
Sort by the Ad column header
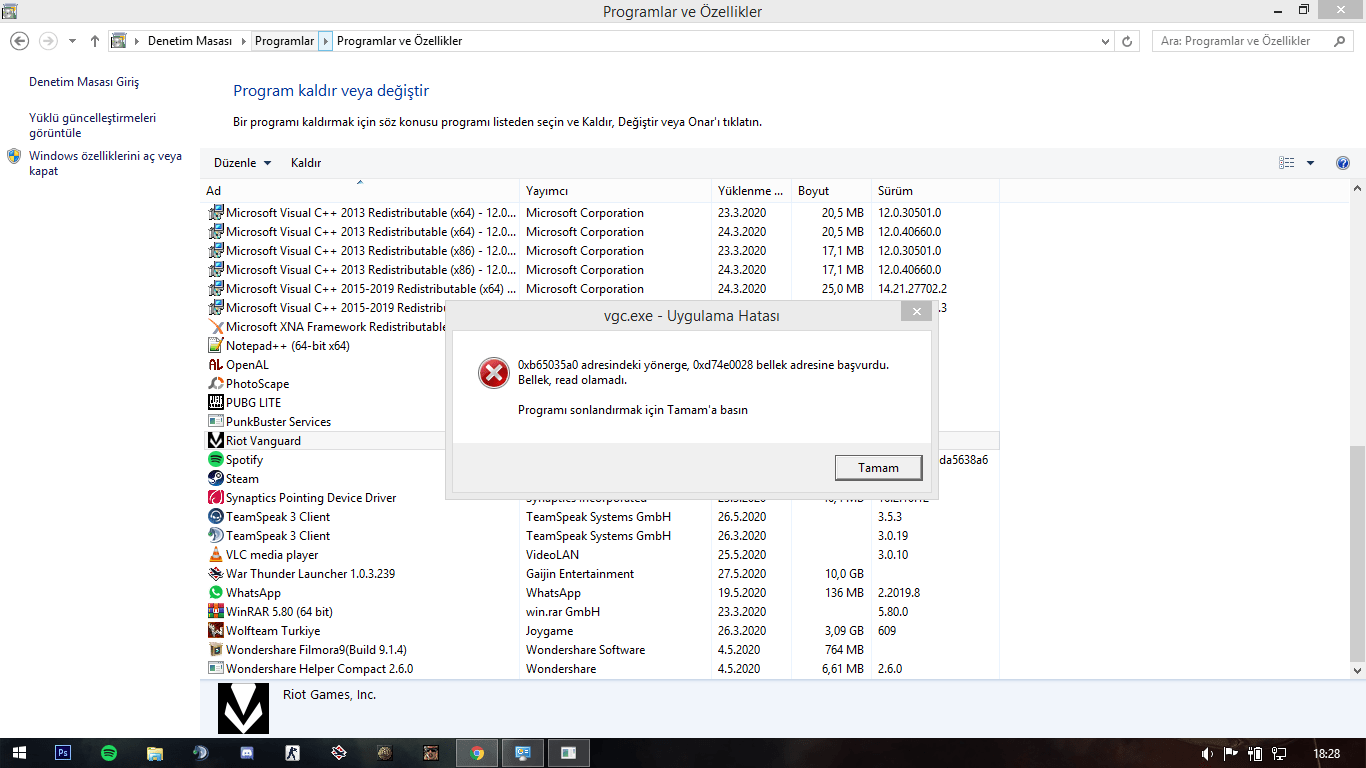click(x=360, y=191)
